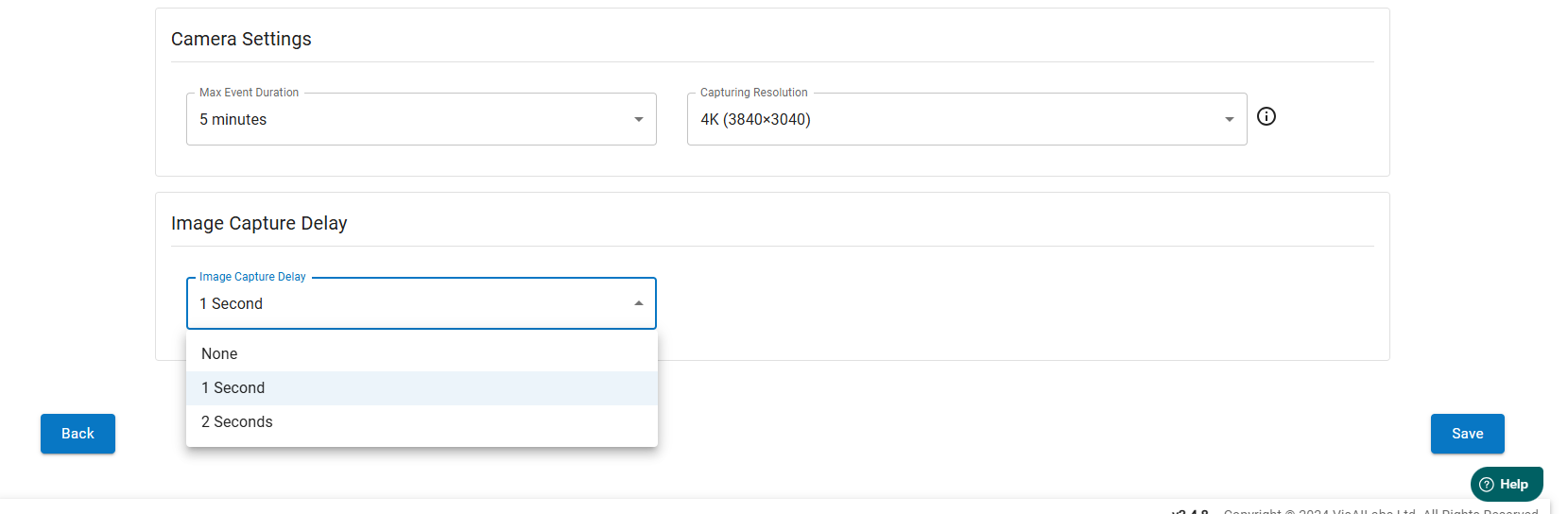Open the Capturing Resolution dropdown arrow
The image size is (1568, 514).
pos(1229,119)
